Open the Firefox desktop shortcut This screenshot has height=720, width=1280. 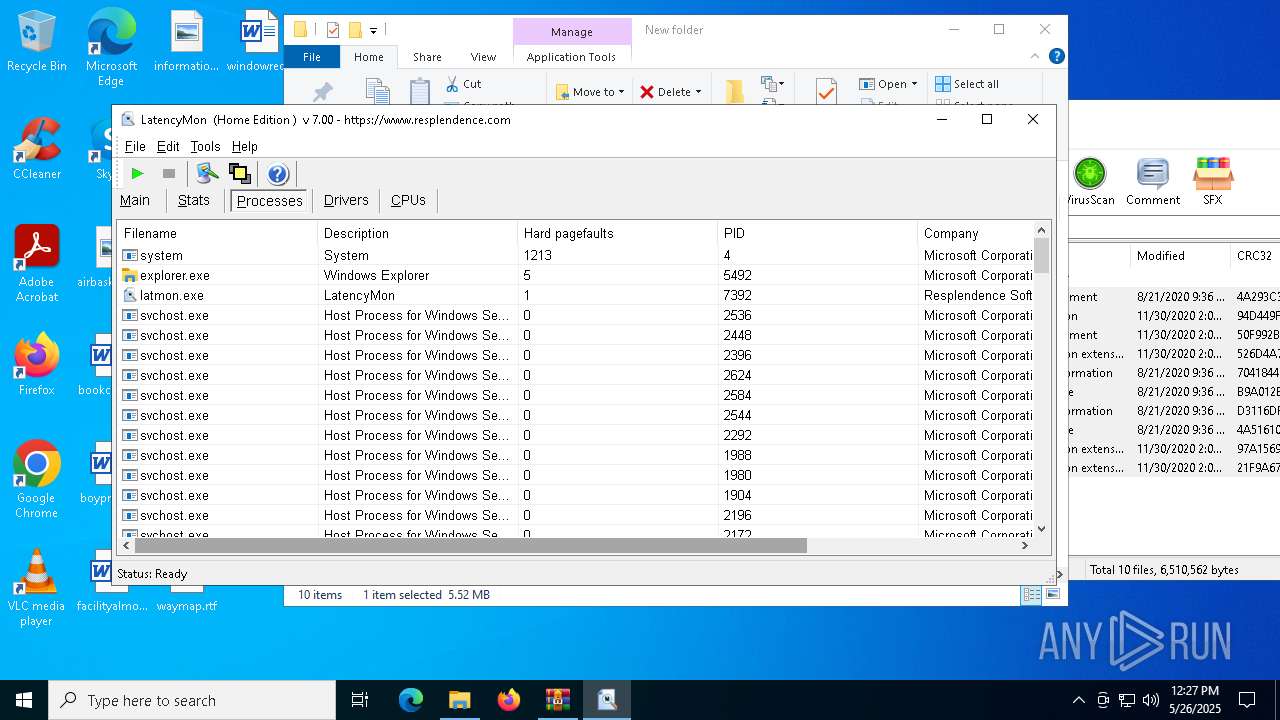pyautogui.click(x=37, y=365)
